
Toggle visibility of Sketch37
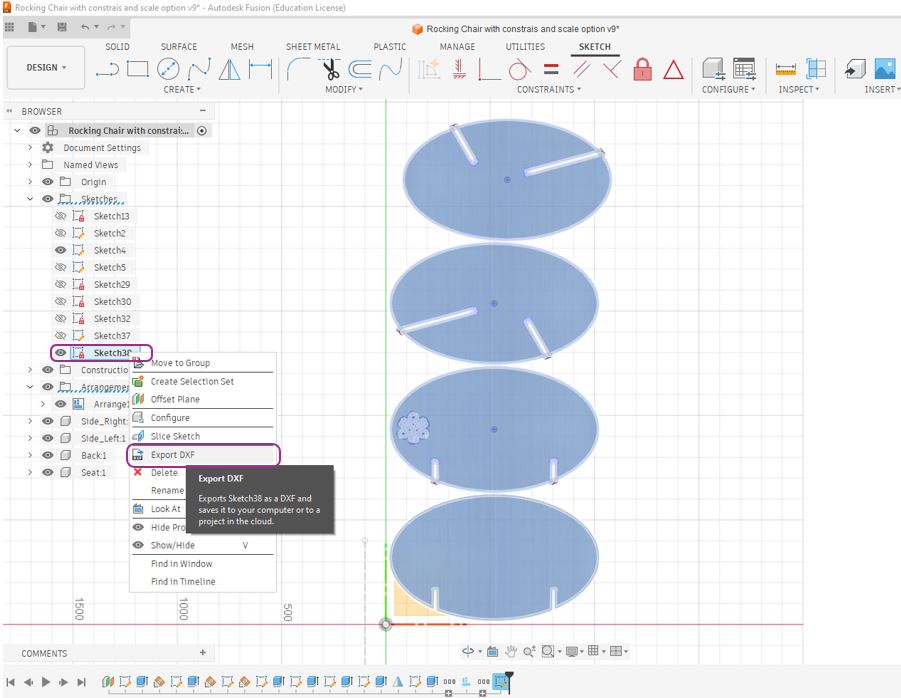coord(60,335)
